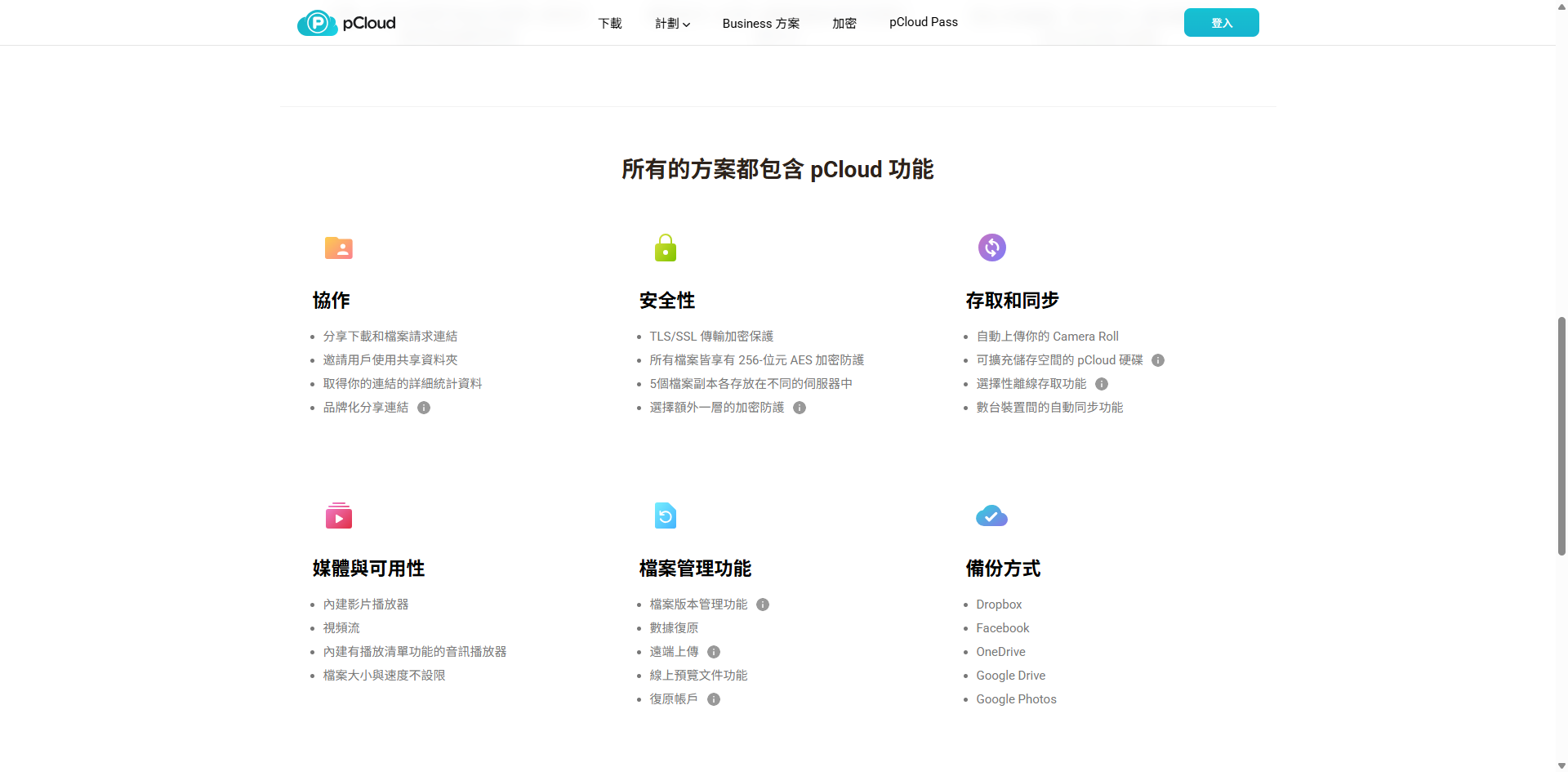
Task: Click the text 所有檔案皆享有 256-位元 AES 加密防護
Action: [757, 360]
